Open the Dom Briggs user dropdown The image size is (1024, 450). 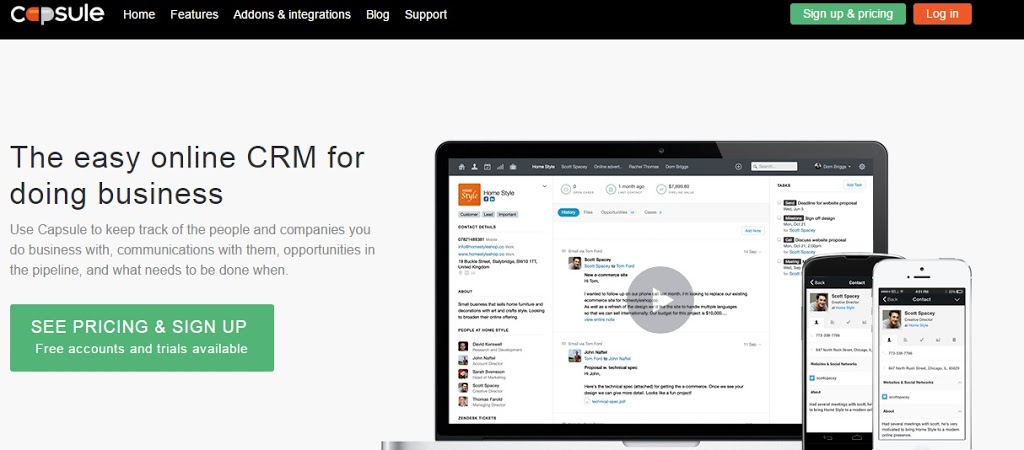[832, 167]
